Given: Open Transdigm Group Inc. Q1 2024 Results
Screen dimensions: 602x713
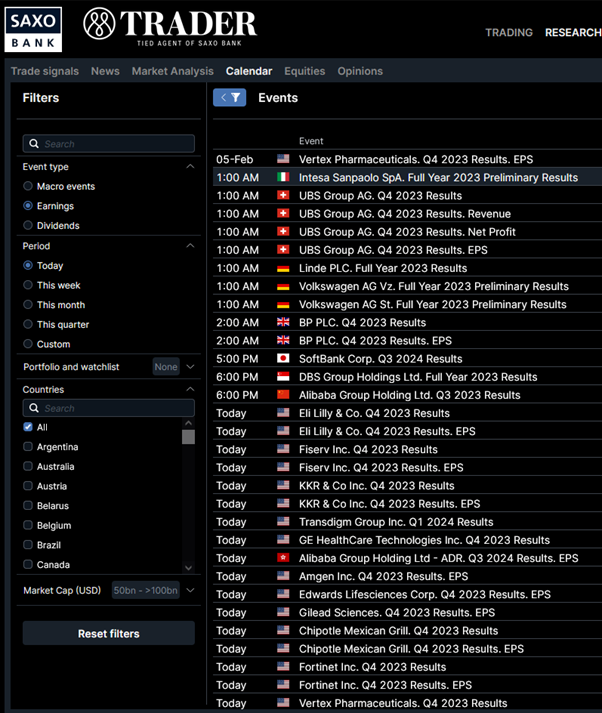Looking at the screenshot, I should pos(407,522).
